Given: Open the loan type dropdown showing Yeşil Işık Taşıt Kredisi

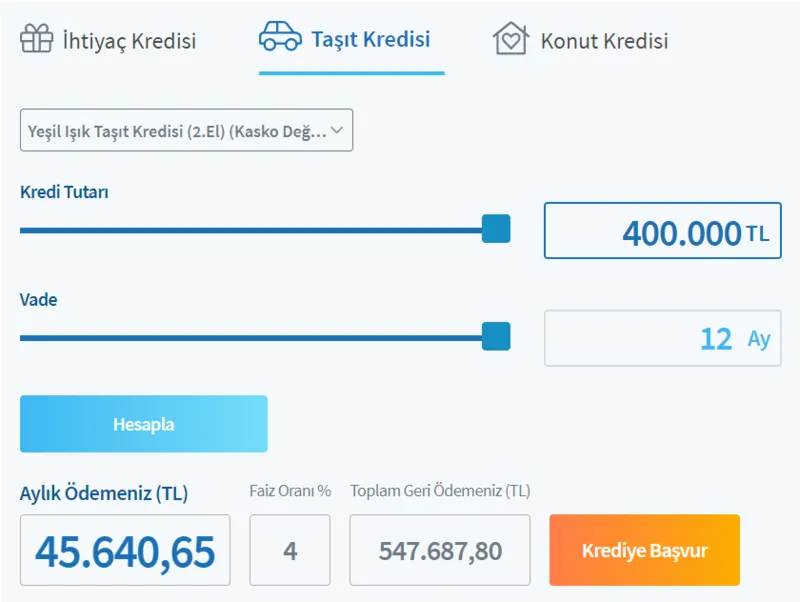Looking at the screenshot, I should (x=186, y=130).
